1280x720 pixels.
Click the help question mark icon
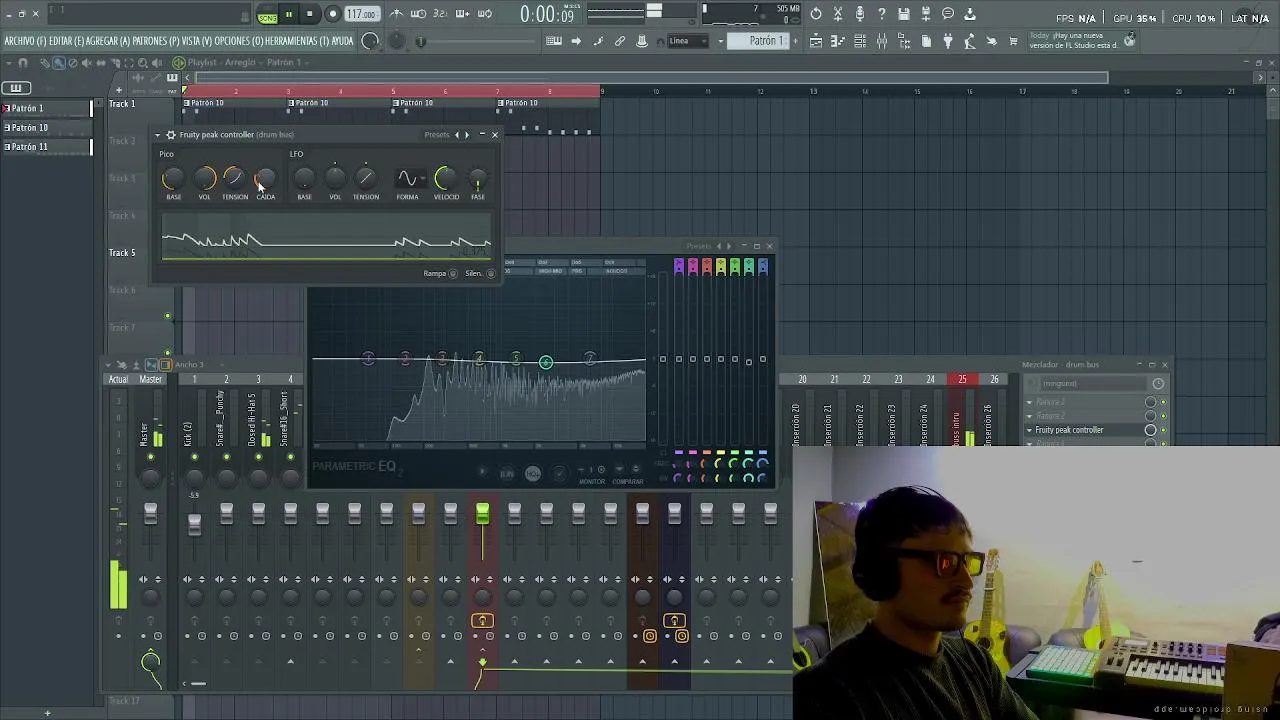point(882,14)
